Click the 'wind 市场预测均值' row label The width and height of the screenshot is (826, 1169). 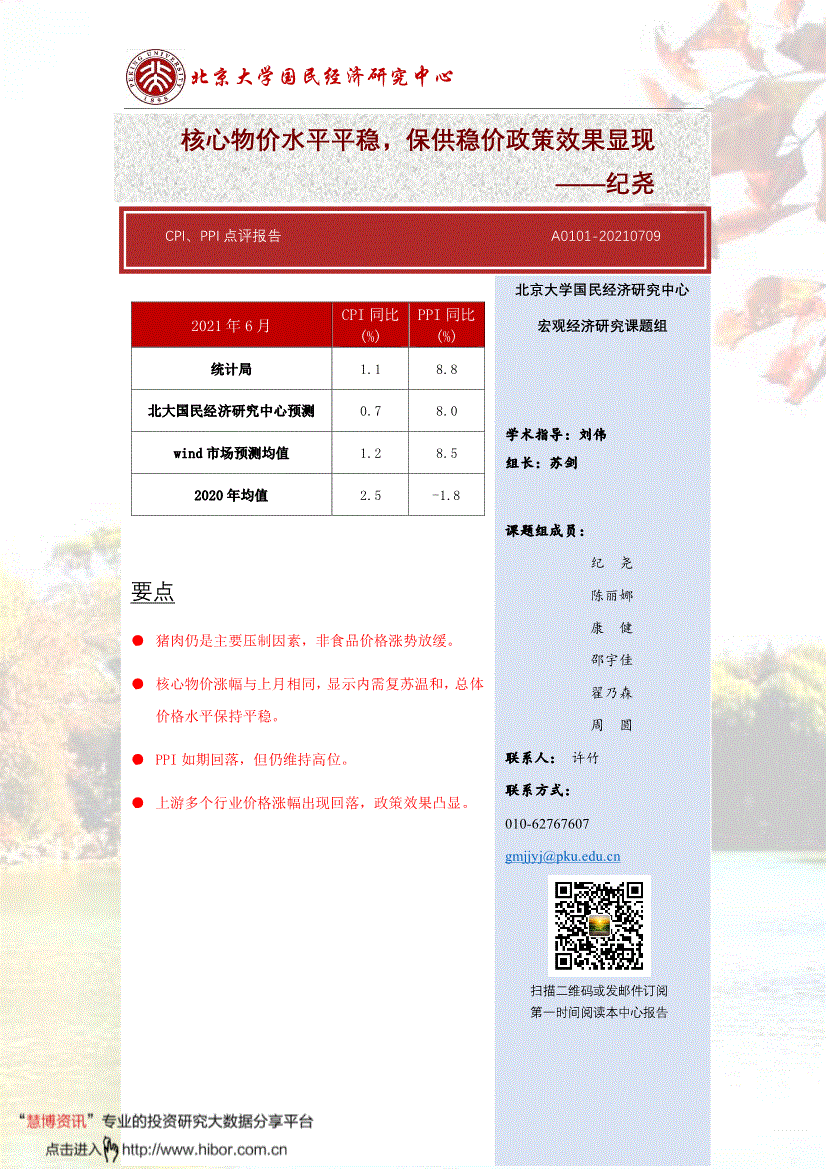(231, 453)
